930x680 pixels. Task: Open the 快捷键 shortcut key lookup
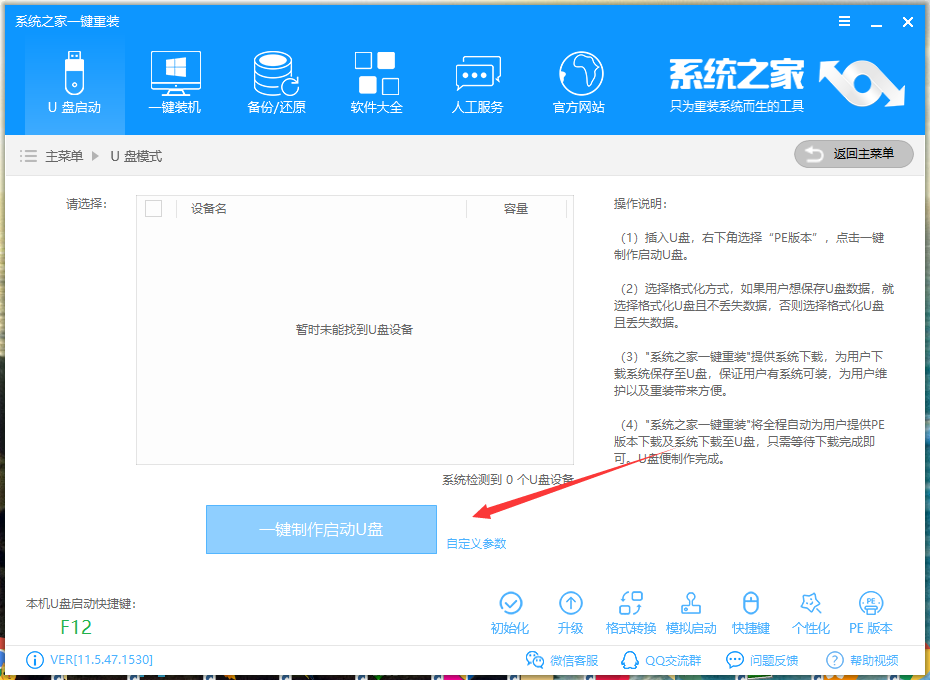[x=750, y=604]
